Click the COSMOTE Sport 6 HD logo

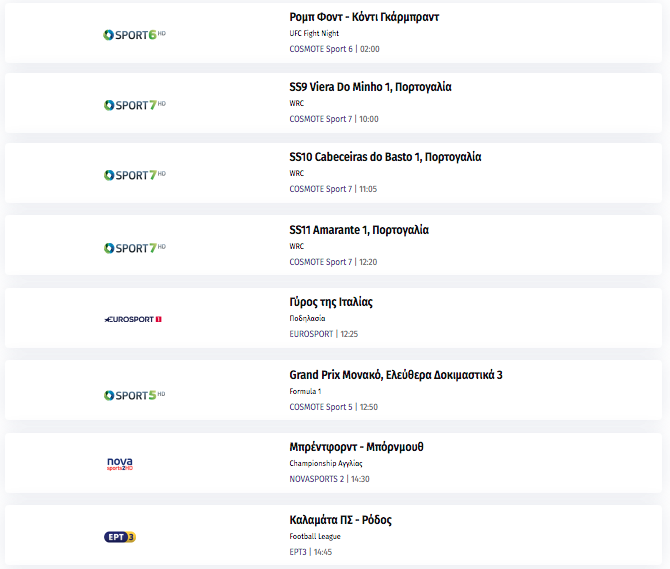[134, 35]
